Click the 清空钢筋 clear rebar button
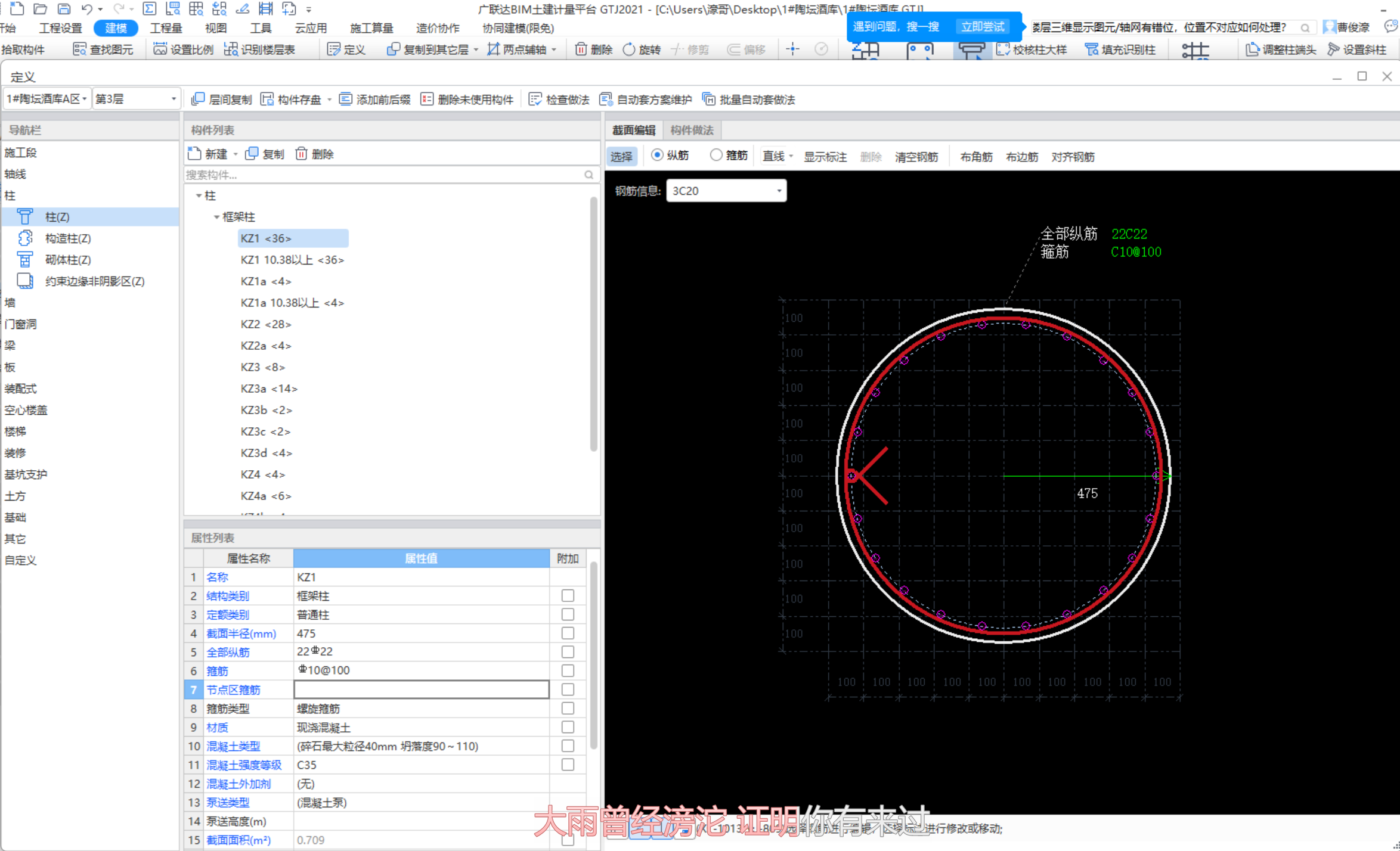This screenshot has width=1400, height=851. pos(916,157)
